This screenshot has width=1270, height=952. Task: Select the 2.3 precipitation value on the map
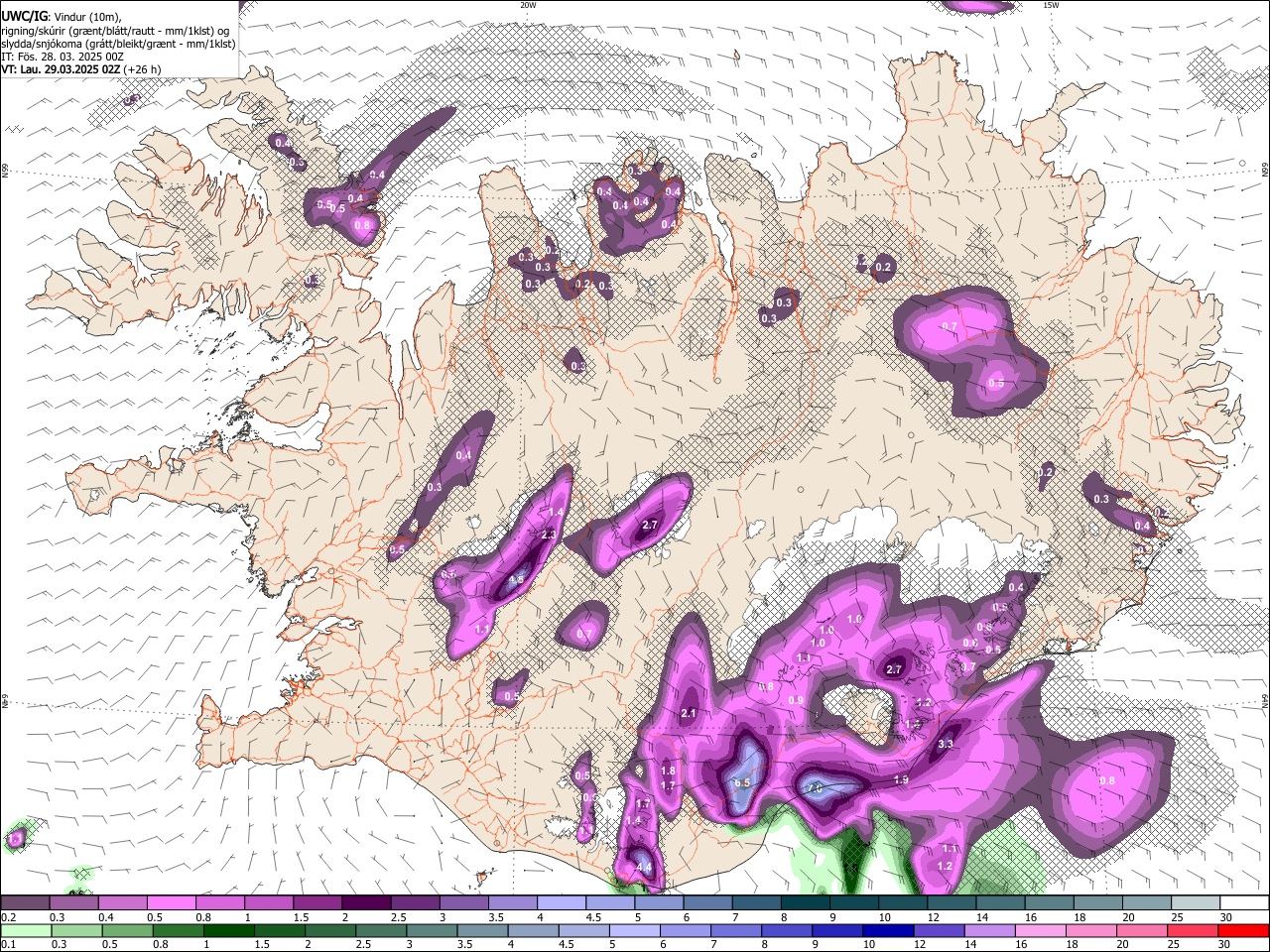549,535
